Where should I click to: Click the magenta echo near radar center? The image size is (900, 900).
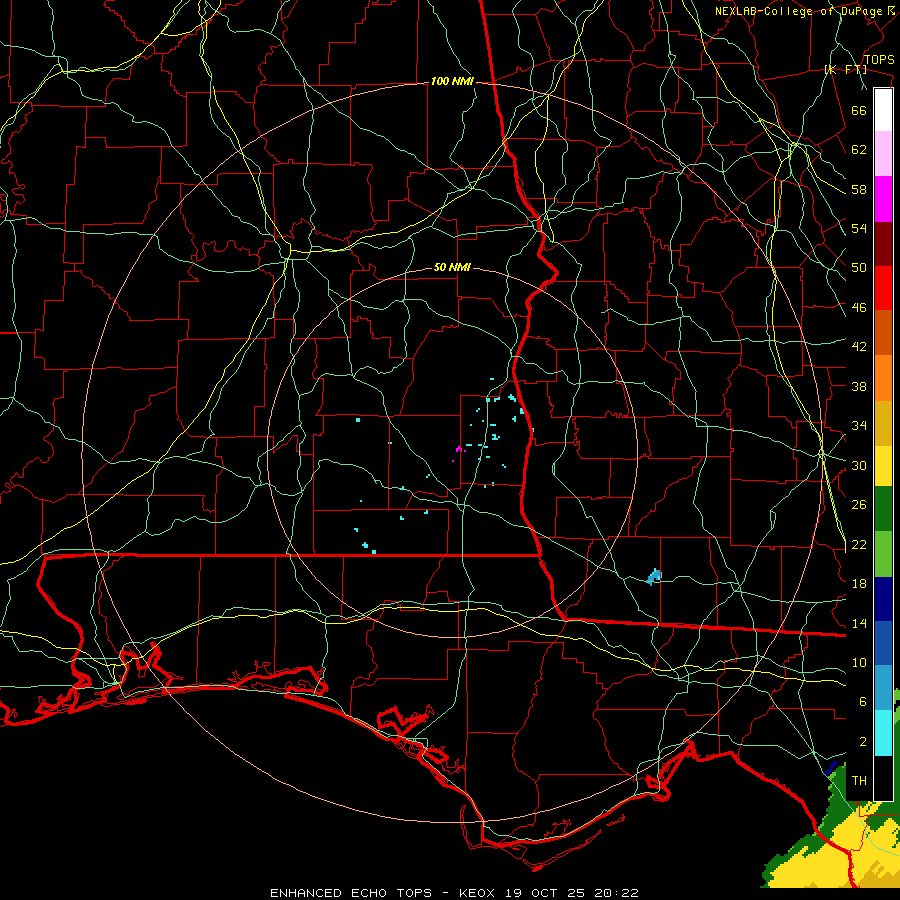click(459, 450)
